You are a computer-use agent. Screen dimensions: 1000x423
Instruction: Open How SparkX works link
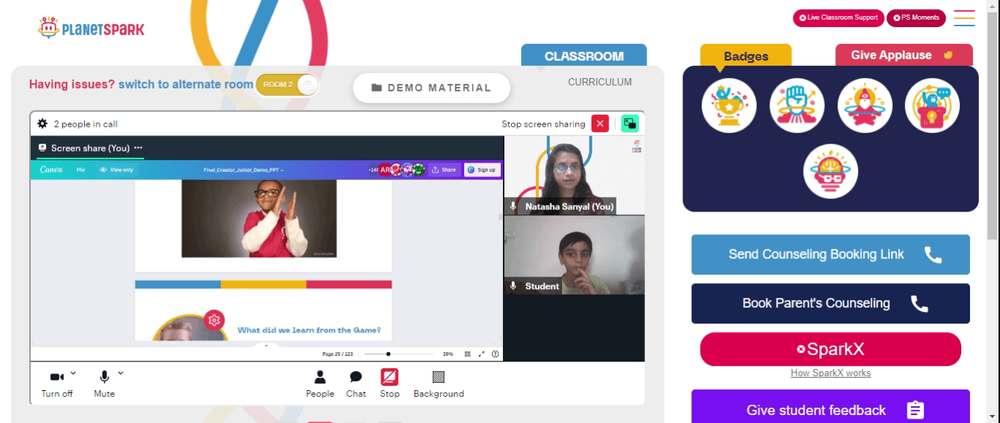point(830,373)
